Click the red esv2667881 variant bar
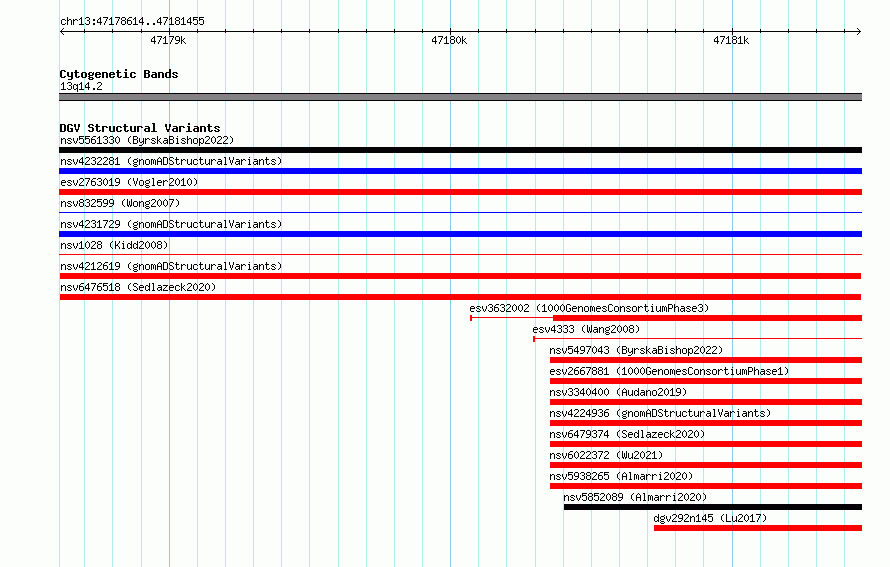Viewport: 890px width, 567px height. pyautogui.click(x=706, y=381)
